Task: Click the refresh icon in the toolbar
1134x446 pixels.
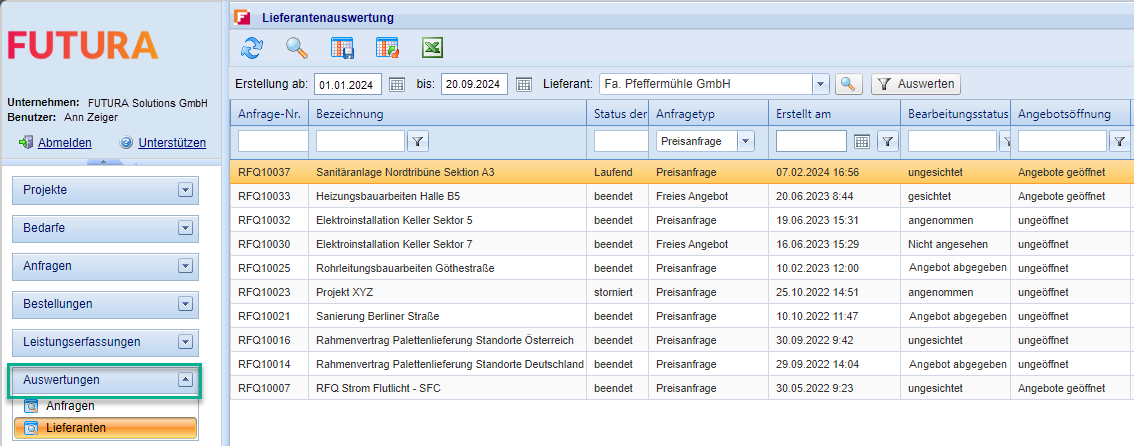Action: point(252,47)
